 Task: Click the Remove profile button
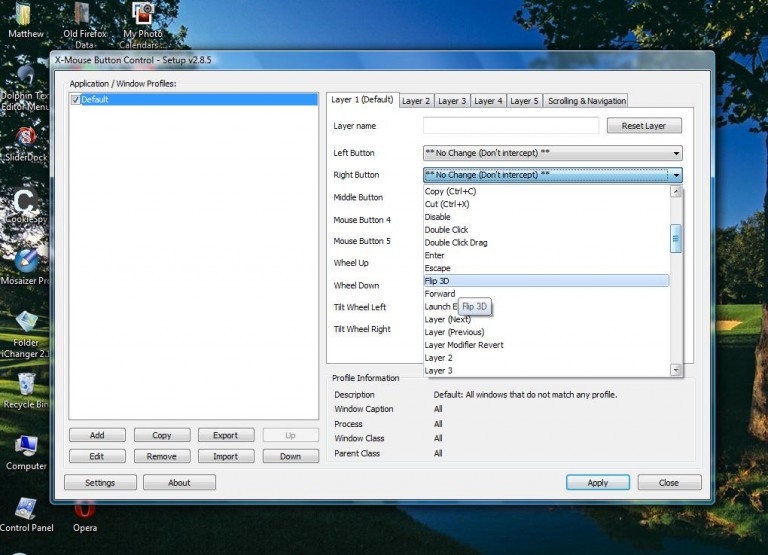click(x=162, y=456)
